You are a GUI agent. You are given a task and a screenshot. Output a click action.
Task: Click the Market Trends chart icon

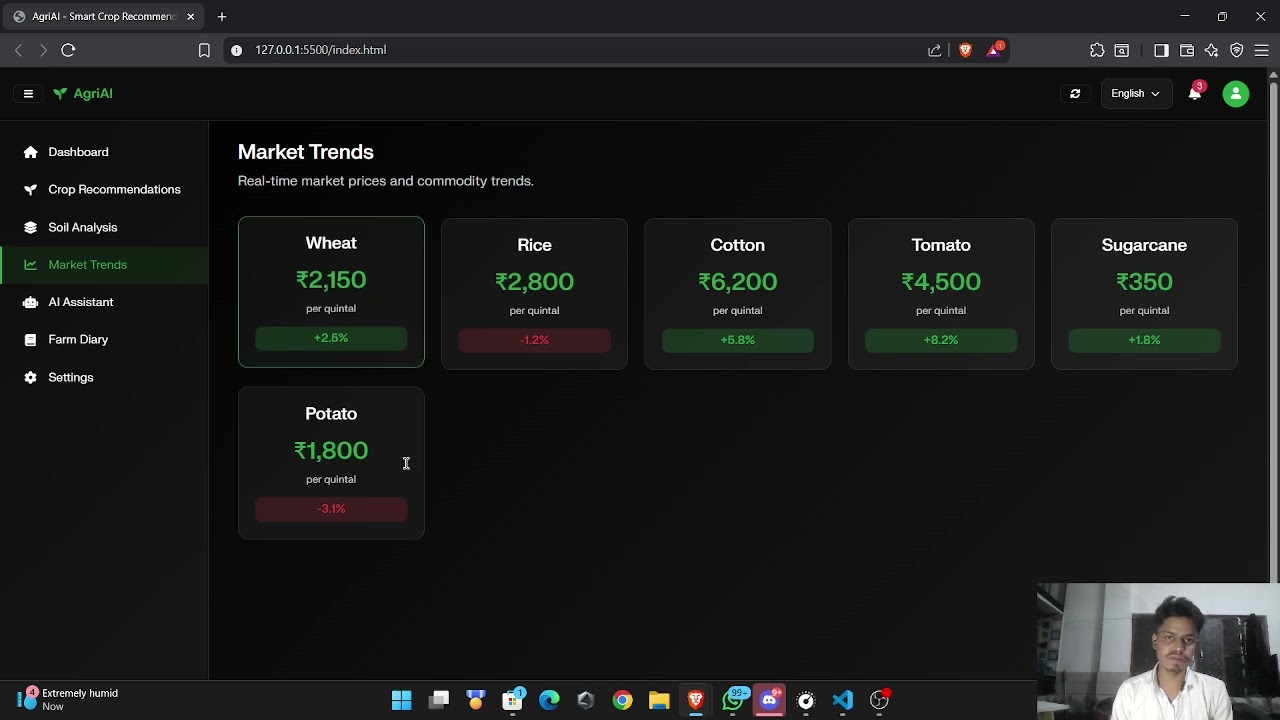click(x=30, y=265)
